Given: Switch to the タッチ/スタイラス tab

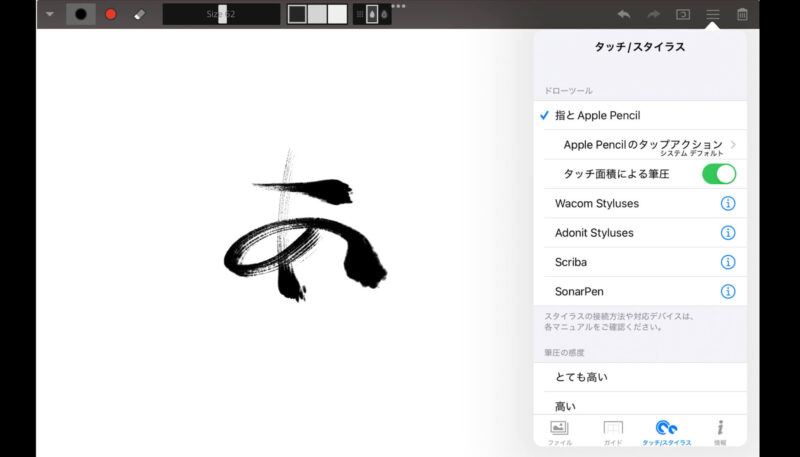Looking at the screenshot, I should (x=666, y=433).
